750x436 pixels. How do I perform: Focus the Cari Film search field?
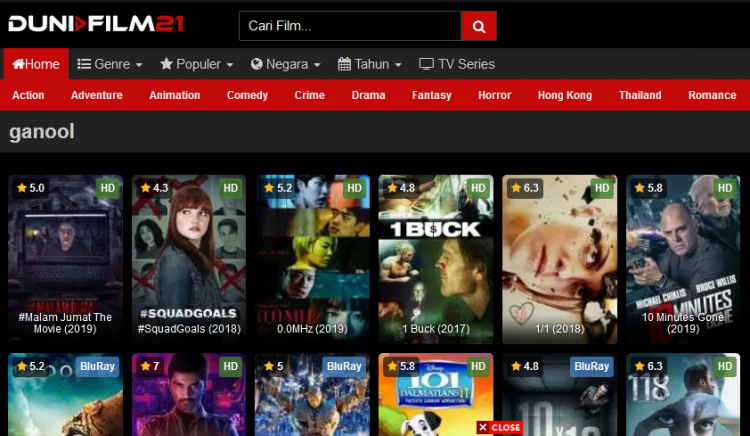[350, 26]
